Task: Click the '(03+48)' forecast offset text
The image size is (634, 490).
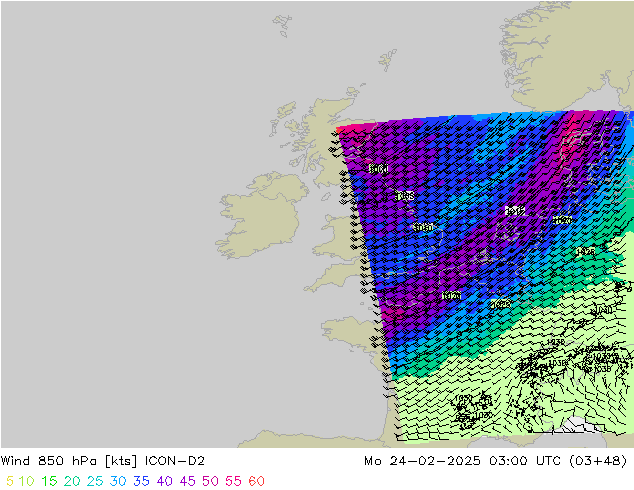Action: point(598,461)
